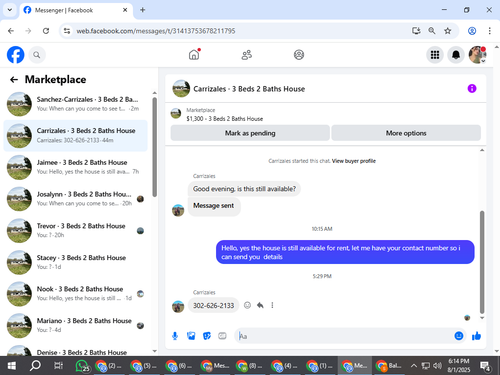The width and height of the screenshot is (500, 375).
Task: Open WhatsApp from the taskbar
Action: point(82,366)
